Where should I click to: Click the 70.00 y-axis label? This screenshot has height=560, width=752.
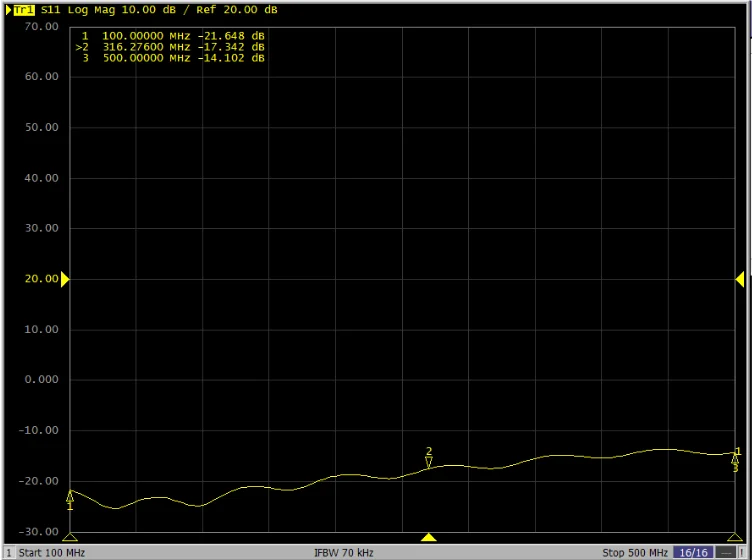(x=41, y=27)
